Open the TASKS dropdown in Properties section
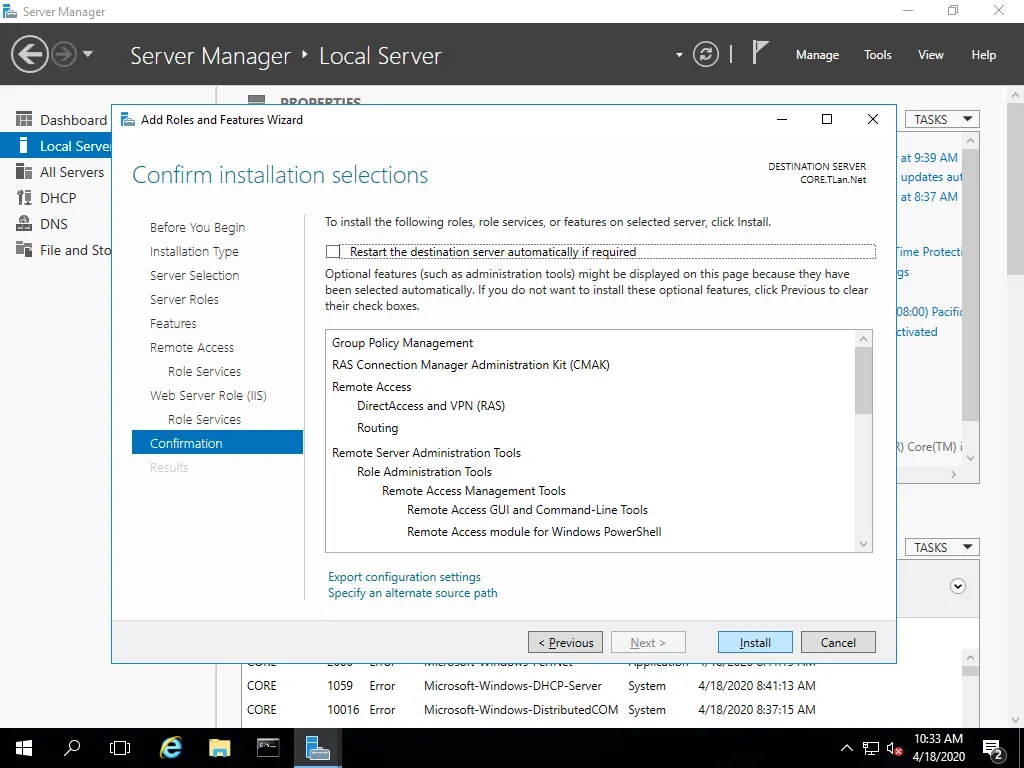 tap(942, 120)
